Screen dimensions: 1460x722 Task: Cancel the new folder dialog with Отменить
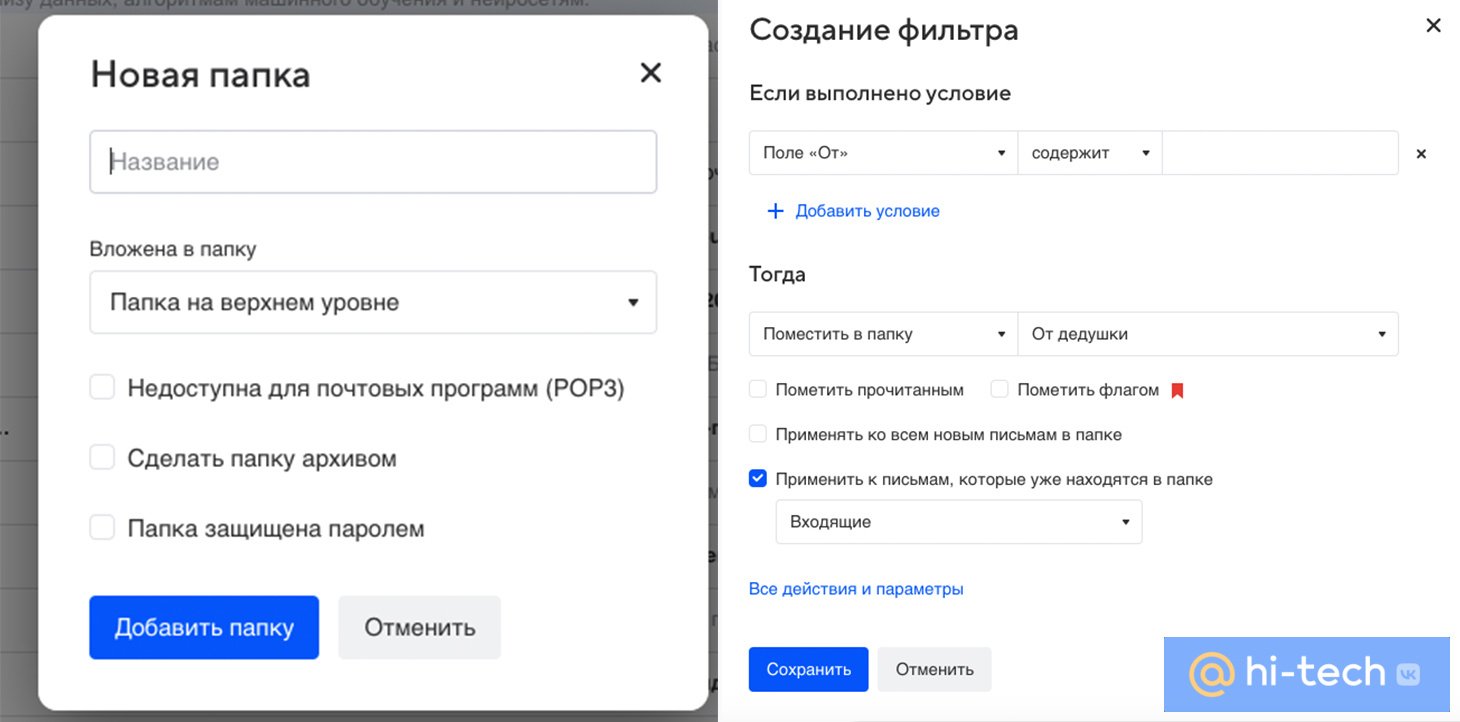(x=419, y=628)
